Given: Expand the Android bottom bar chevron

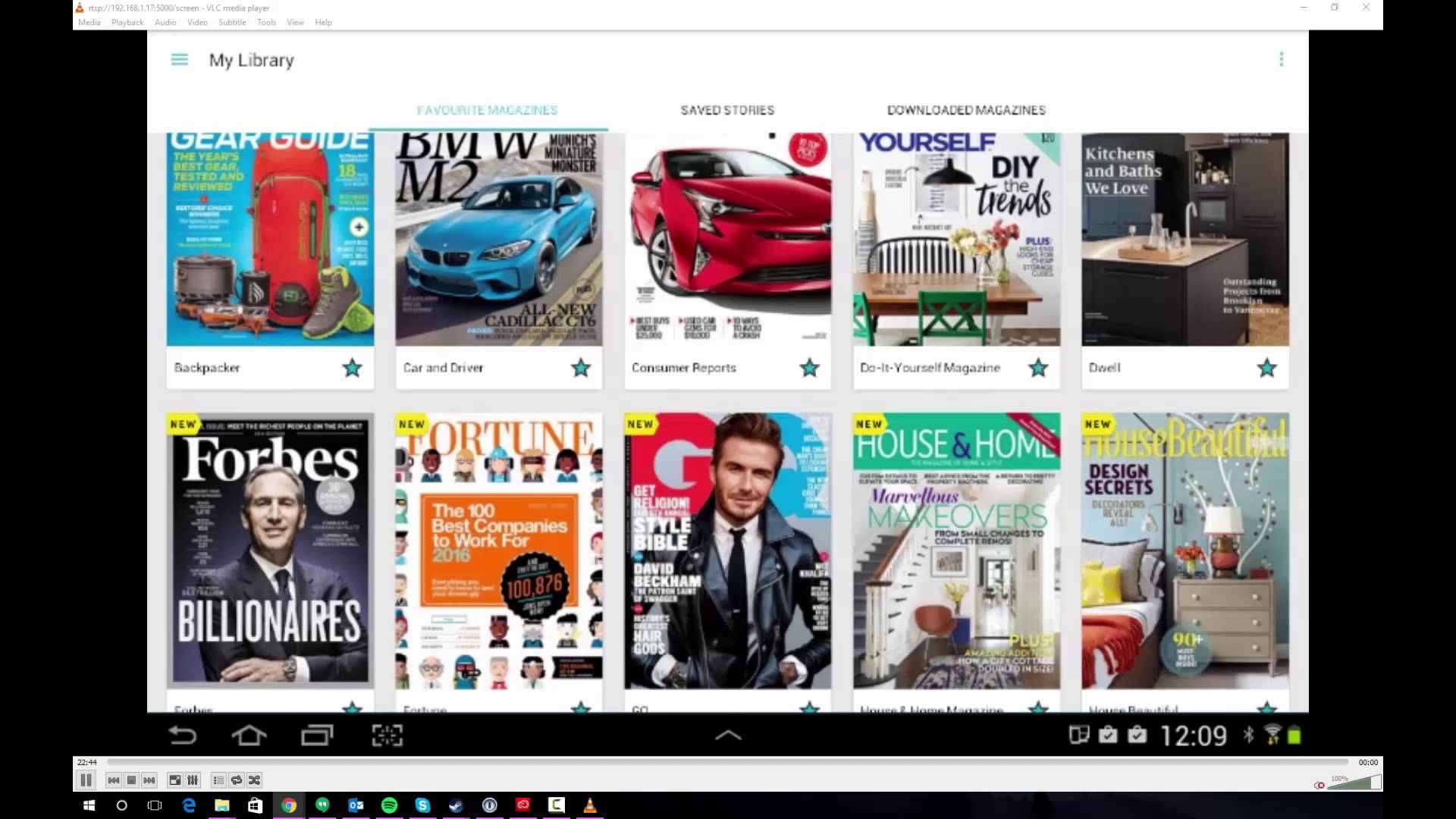Looking at the screenshot, I should [728, 735].
